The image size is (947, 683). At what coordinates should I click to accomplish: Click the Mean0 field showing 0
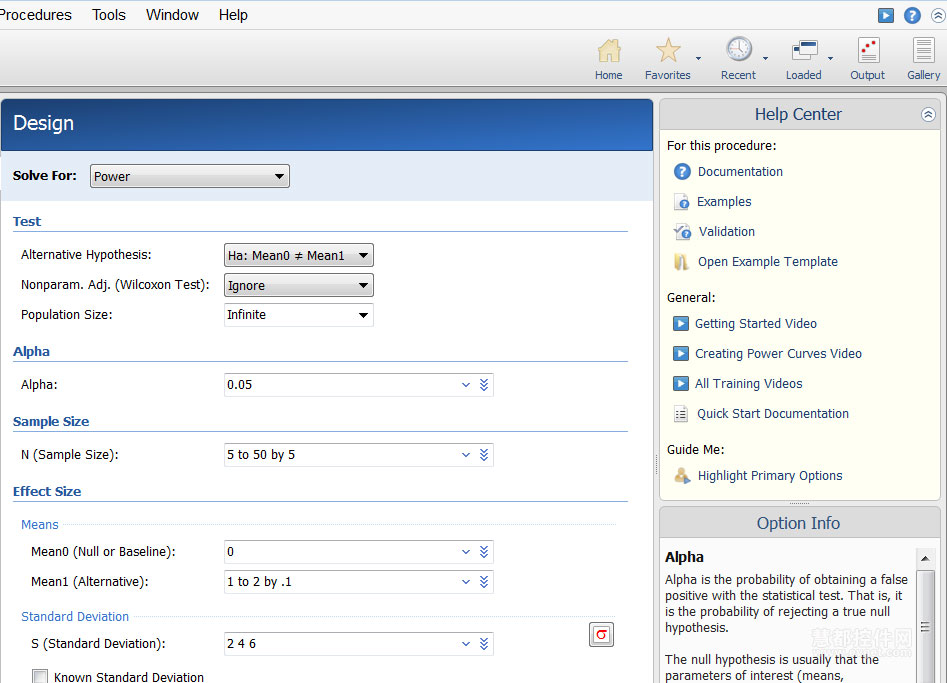(x=359, y=551)
